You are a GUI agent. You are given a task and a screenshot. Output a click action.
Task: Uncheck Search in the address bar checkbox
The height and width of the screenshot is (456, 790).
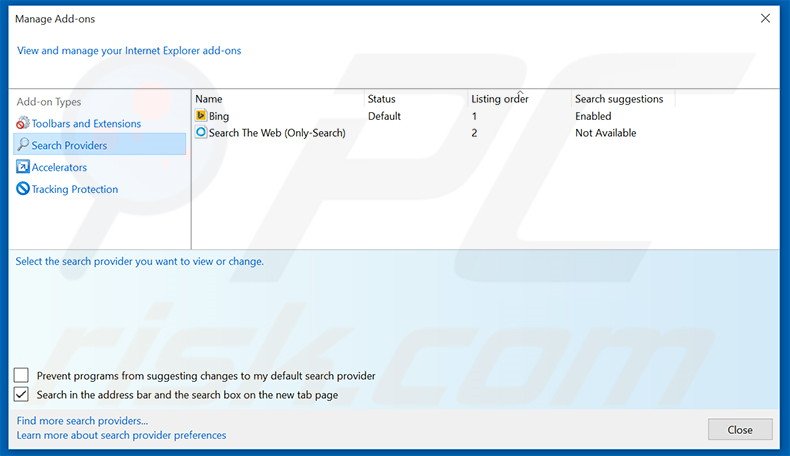pyautogui.click(x=21, y=394)
